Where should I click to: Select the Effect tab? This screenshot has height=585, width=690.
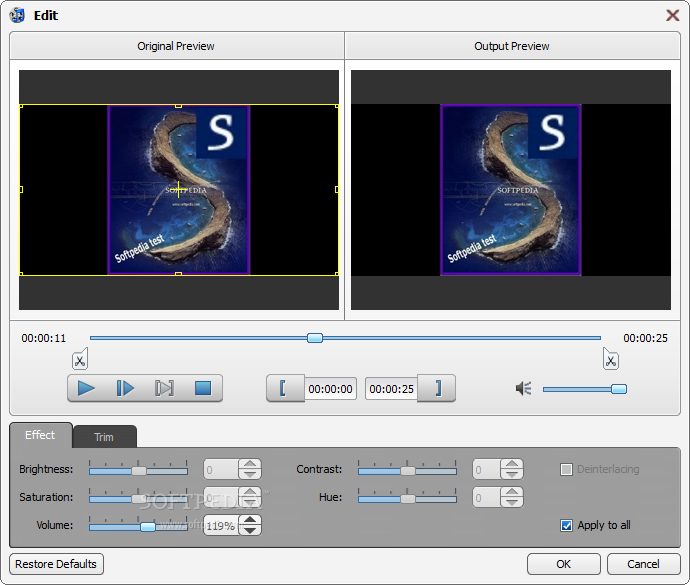40,435
